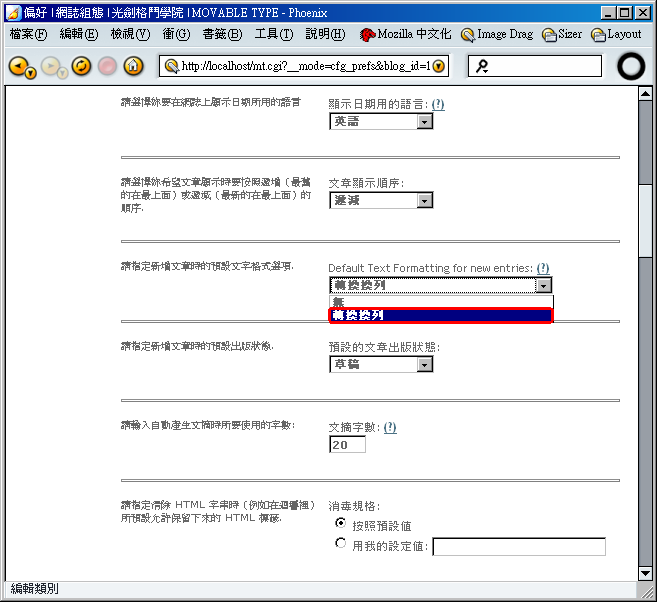
Task: Go back with the Back arrow button
Action: pos(18,65)
